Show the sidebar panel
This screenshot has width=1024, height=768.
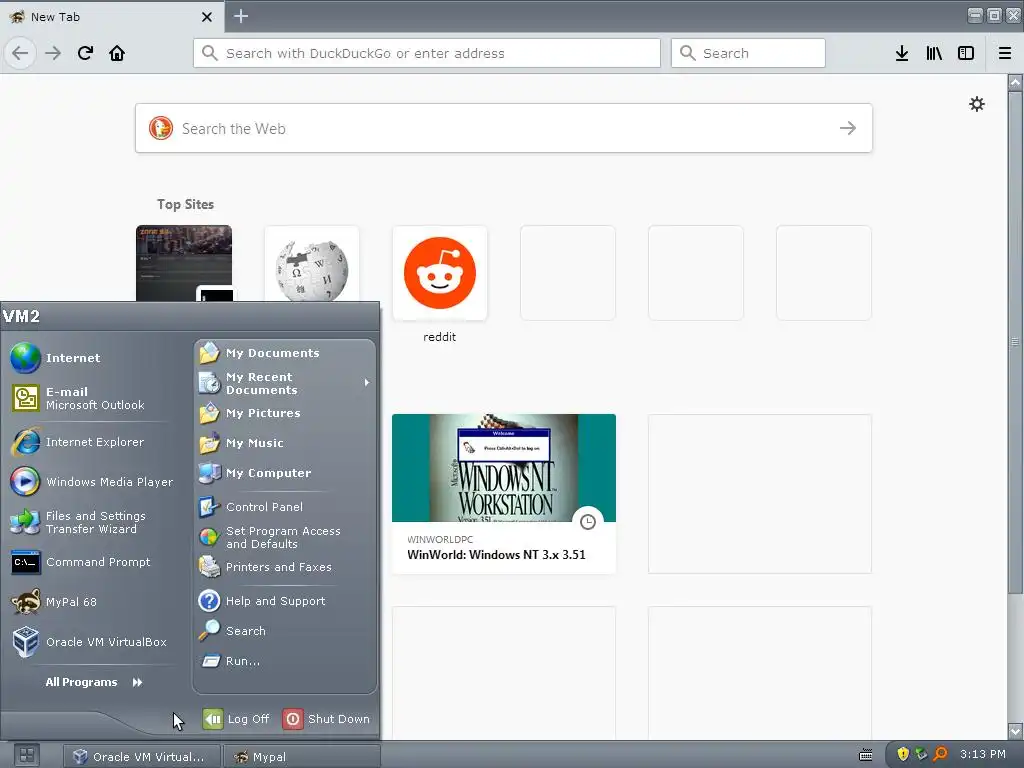click(966, 53)
